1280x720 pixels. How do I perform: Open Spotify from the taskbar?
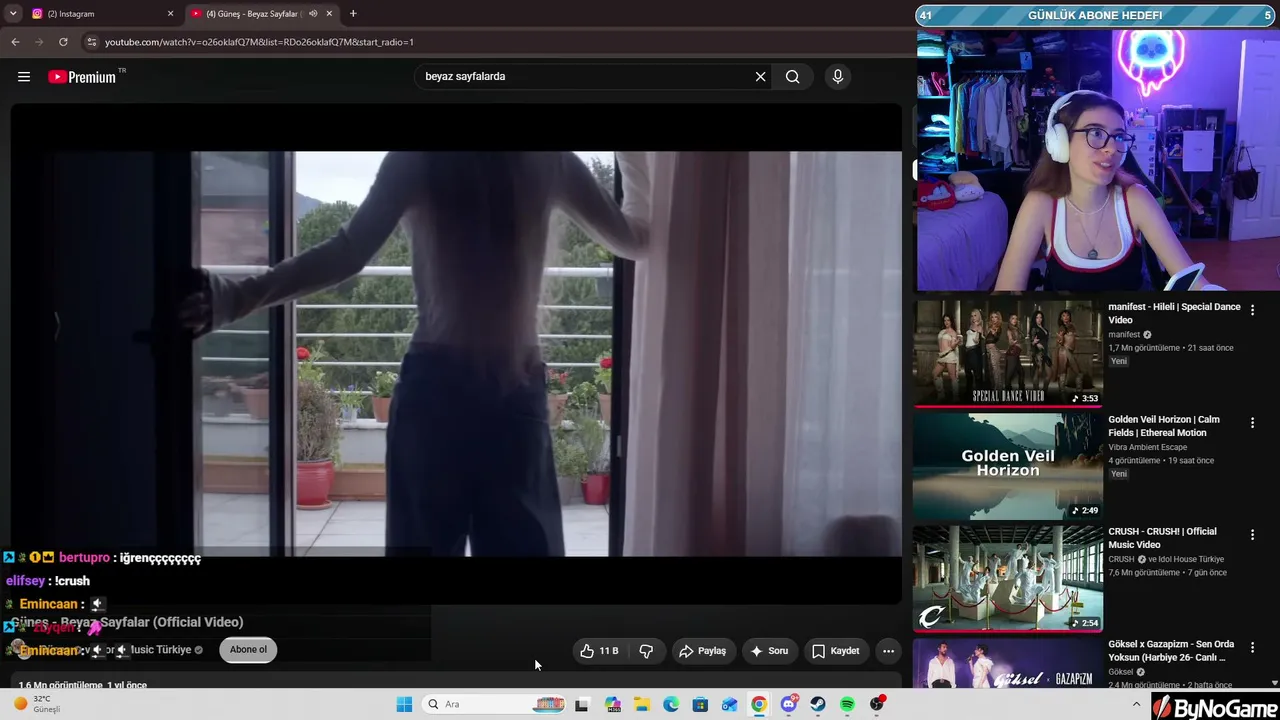[x=847, y=704]
